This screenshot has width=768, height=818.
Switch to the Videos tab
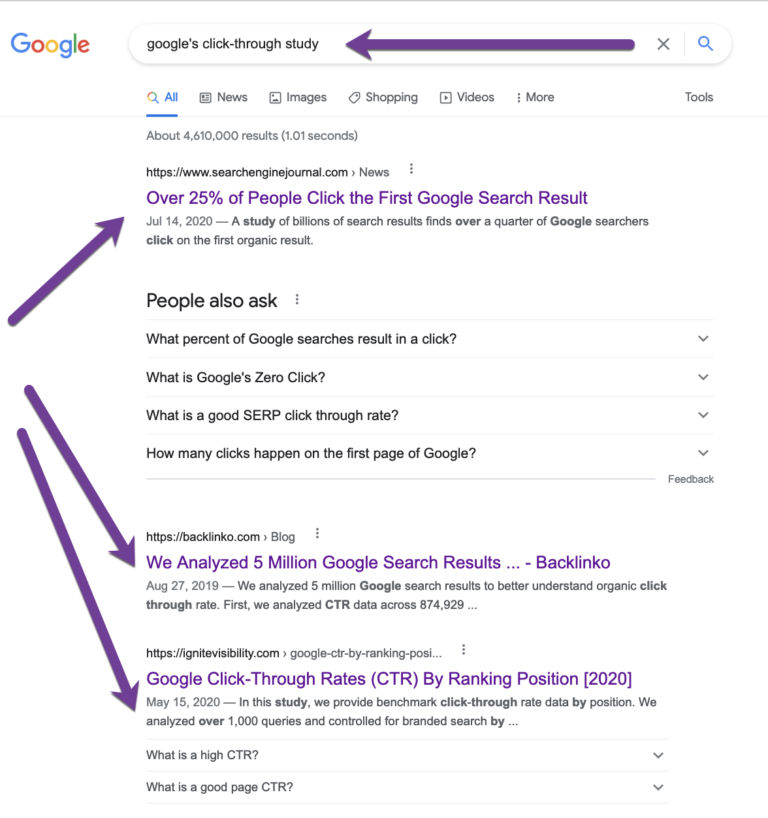click(x=467, y=97)
